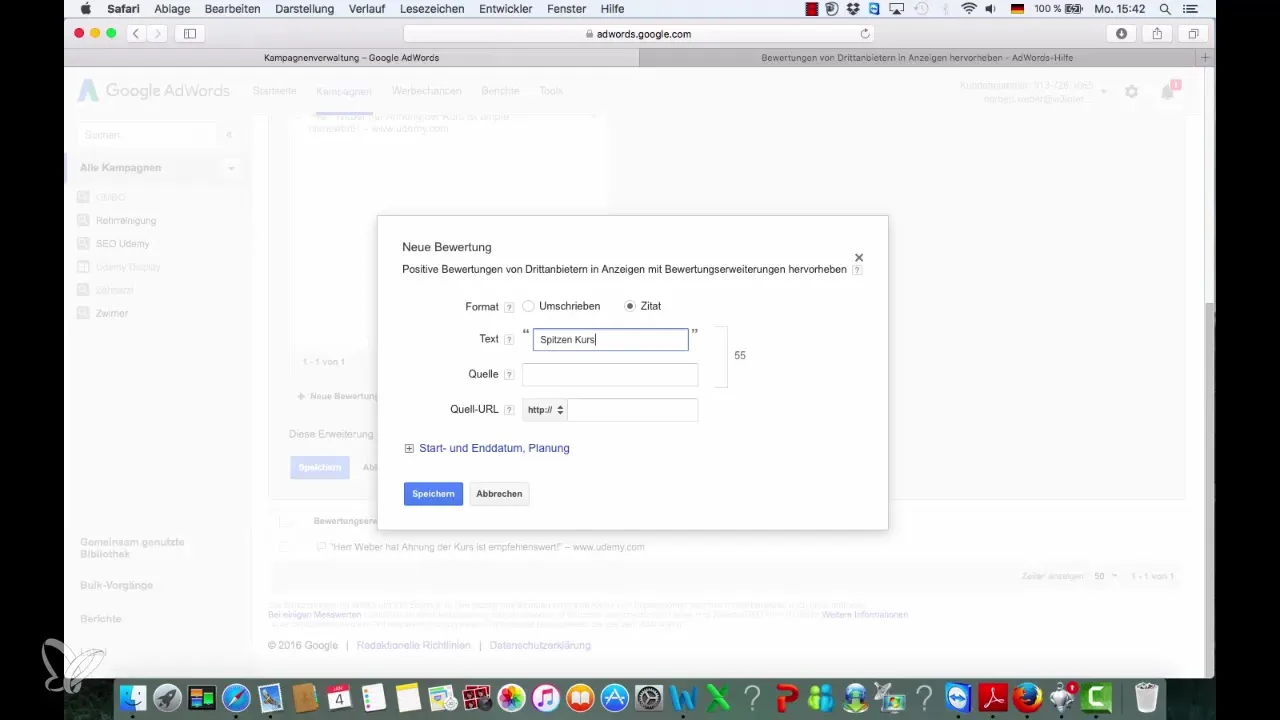Click the volume icon in menu bar

(x=989, y=8)
